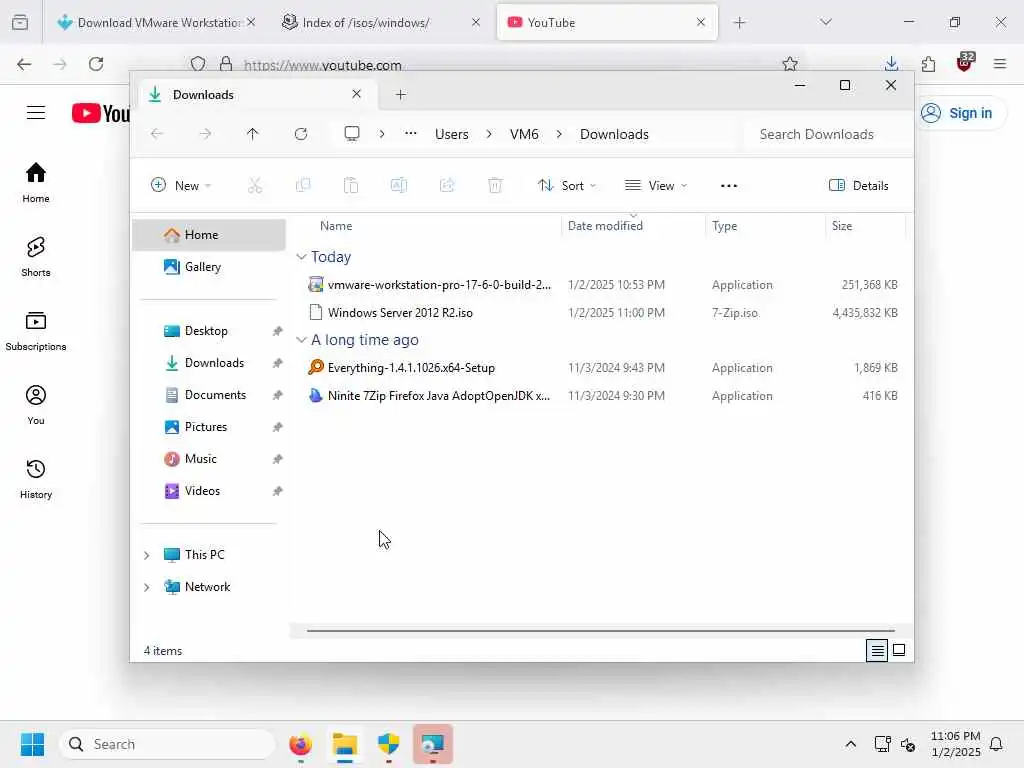The width and height of the screenshot is (1024, 768).
Task: Open YouTube Subscriptions in sidebar
Action: coord(36,331)
